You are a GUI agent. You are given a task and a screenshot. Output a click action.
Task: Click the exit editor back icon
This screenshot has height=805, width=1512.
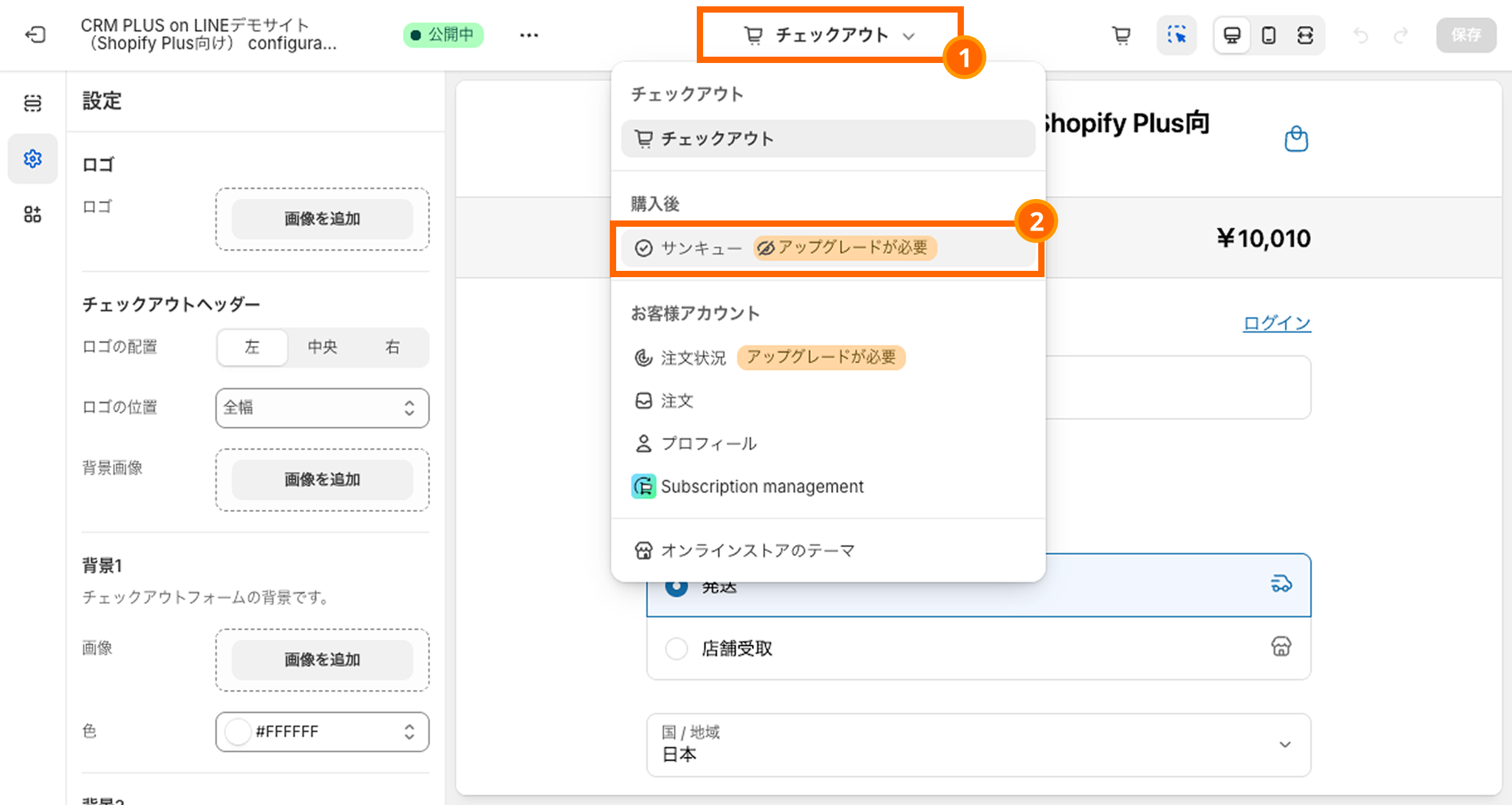tap(35, 35)
